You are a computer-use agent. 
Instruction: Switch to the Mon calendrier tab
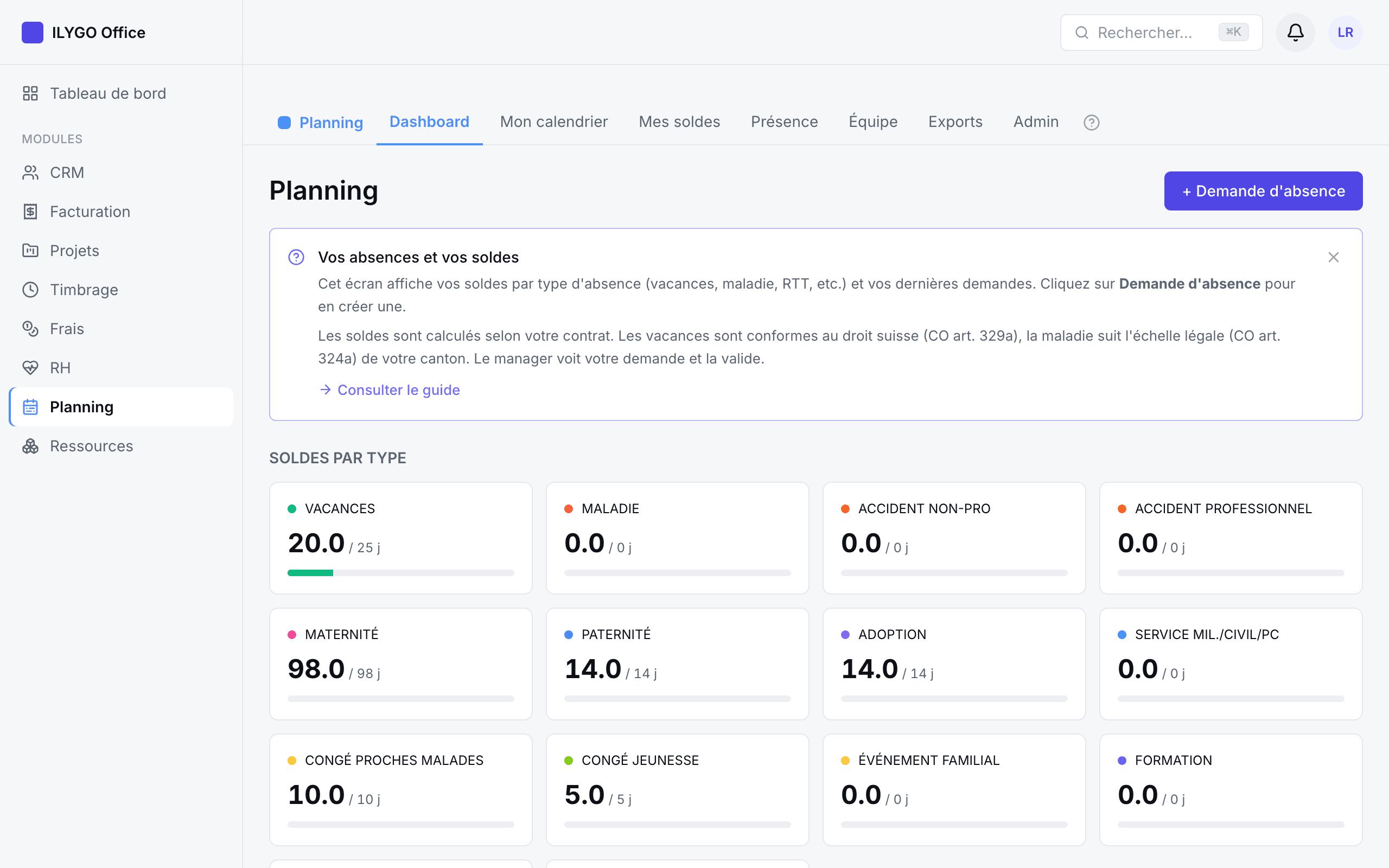(x=553, y=122)
